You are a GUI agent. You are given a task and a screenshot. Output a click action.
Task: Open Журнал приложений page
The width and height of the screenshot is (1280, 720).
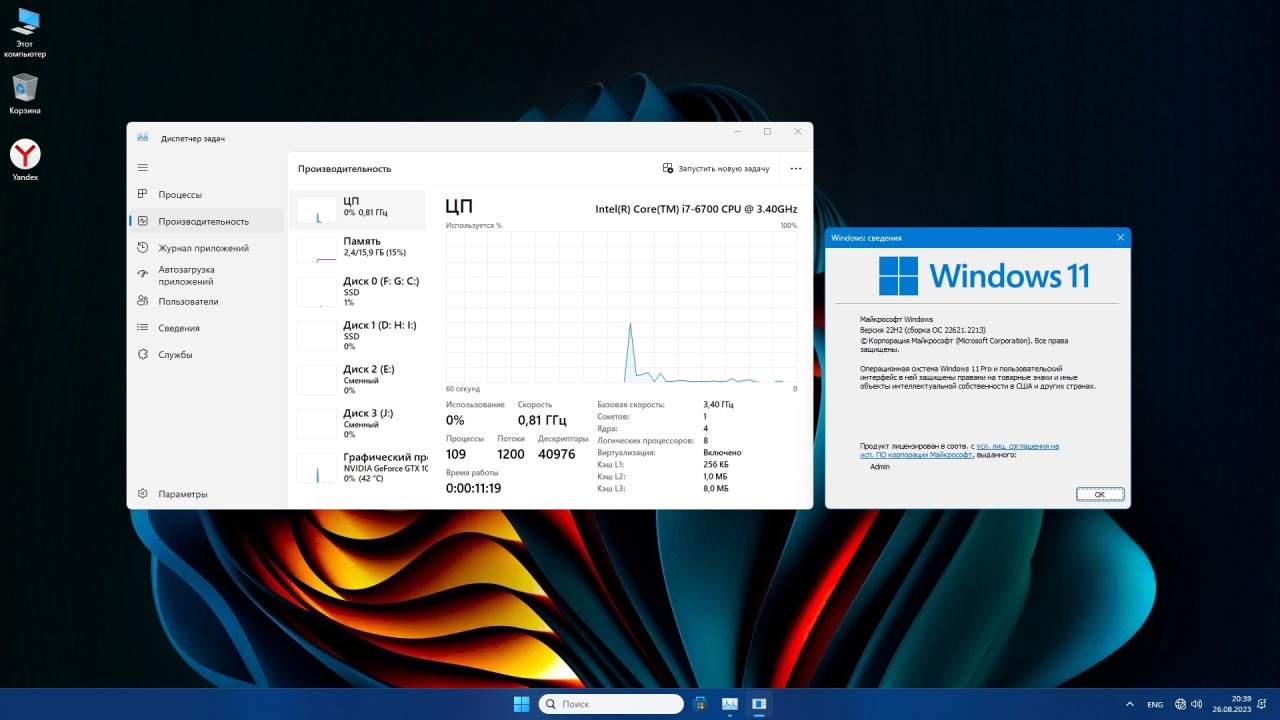(x=207, y=248)
